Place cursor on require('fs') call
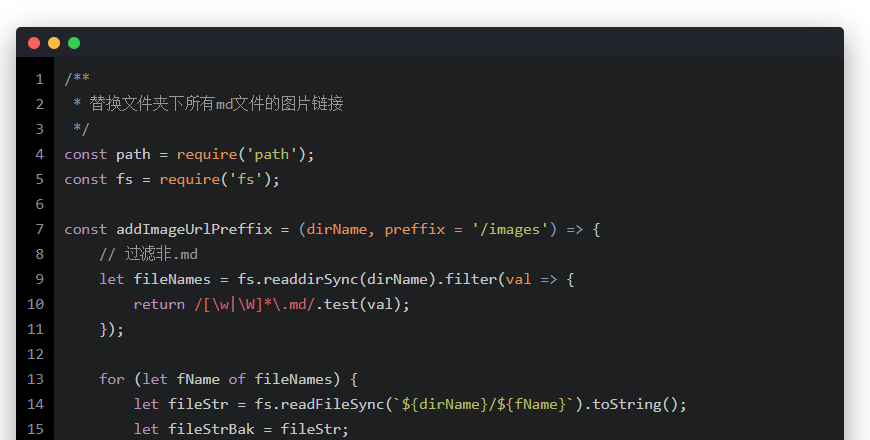Screen dimensions: 870x440 [x=218, y=179]
